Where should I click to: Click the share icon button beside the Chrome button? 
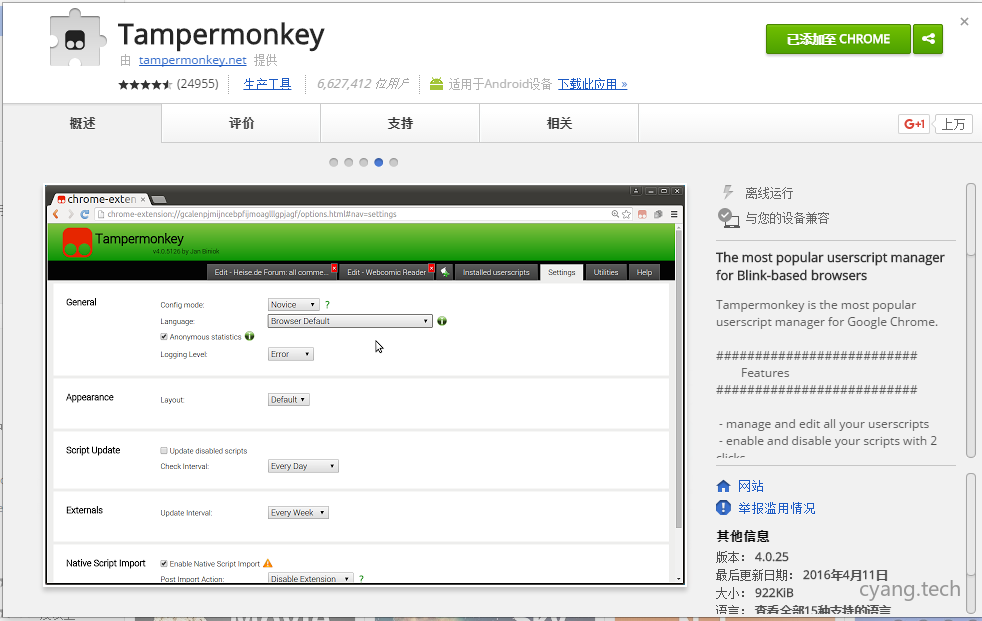tap(929, 39)
